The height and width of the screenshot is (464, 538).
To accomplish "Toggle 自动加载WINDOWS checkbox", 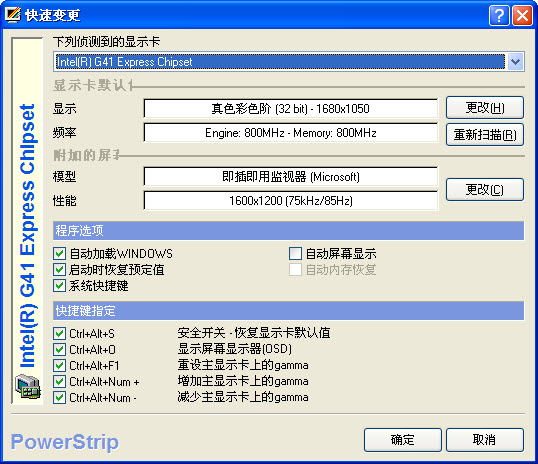I will (x=60, y=254).
